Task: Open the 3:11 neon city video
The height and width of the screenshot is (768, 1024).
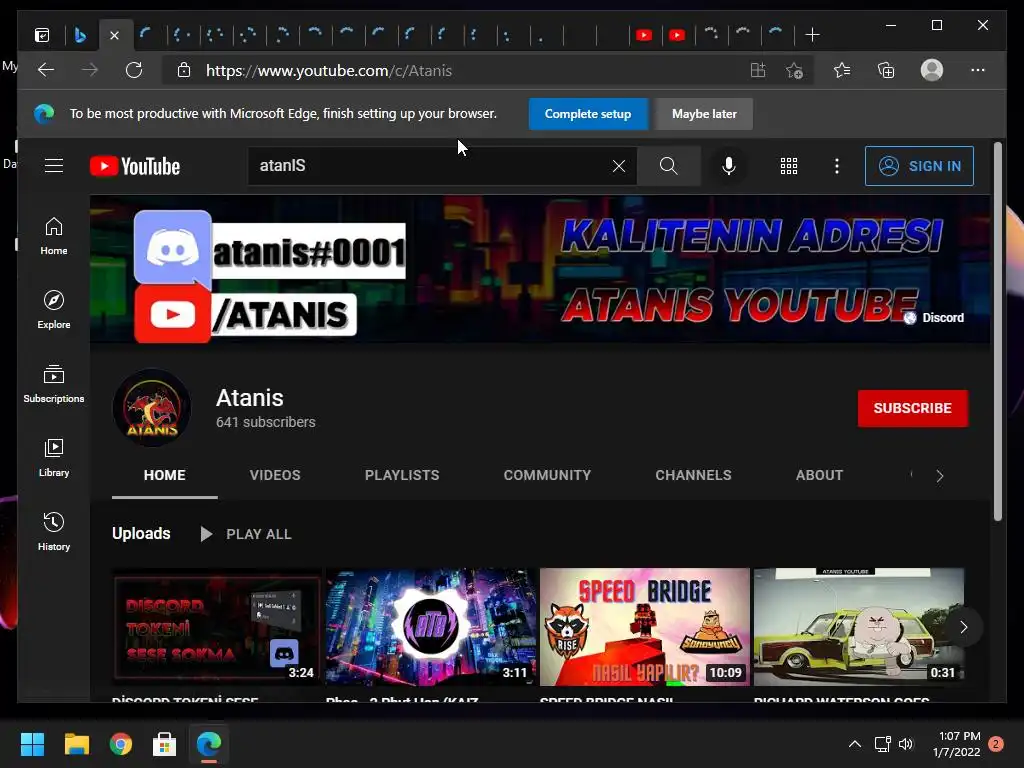Action: (x=431, y=627)
